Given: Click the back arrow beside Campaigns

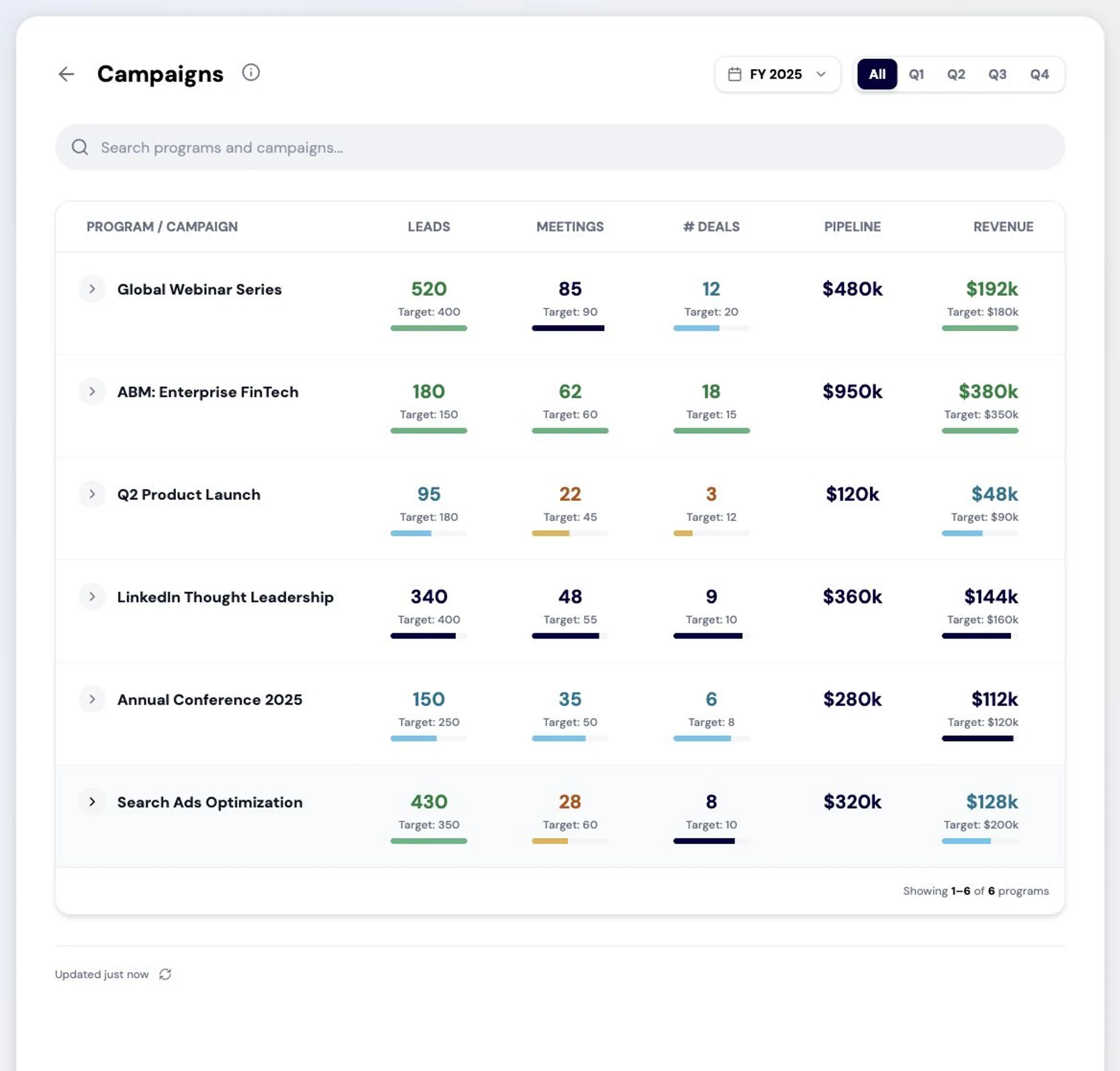Looking at the screenshot, I should (66, 74).
